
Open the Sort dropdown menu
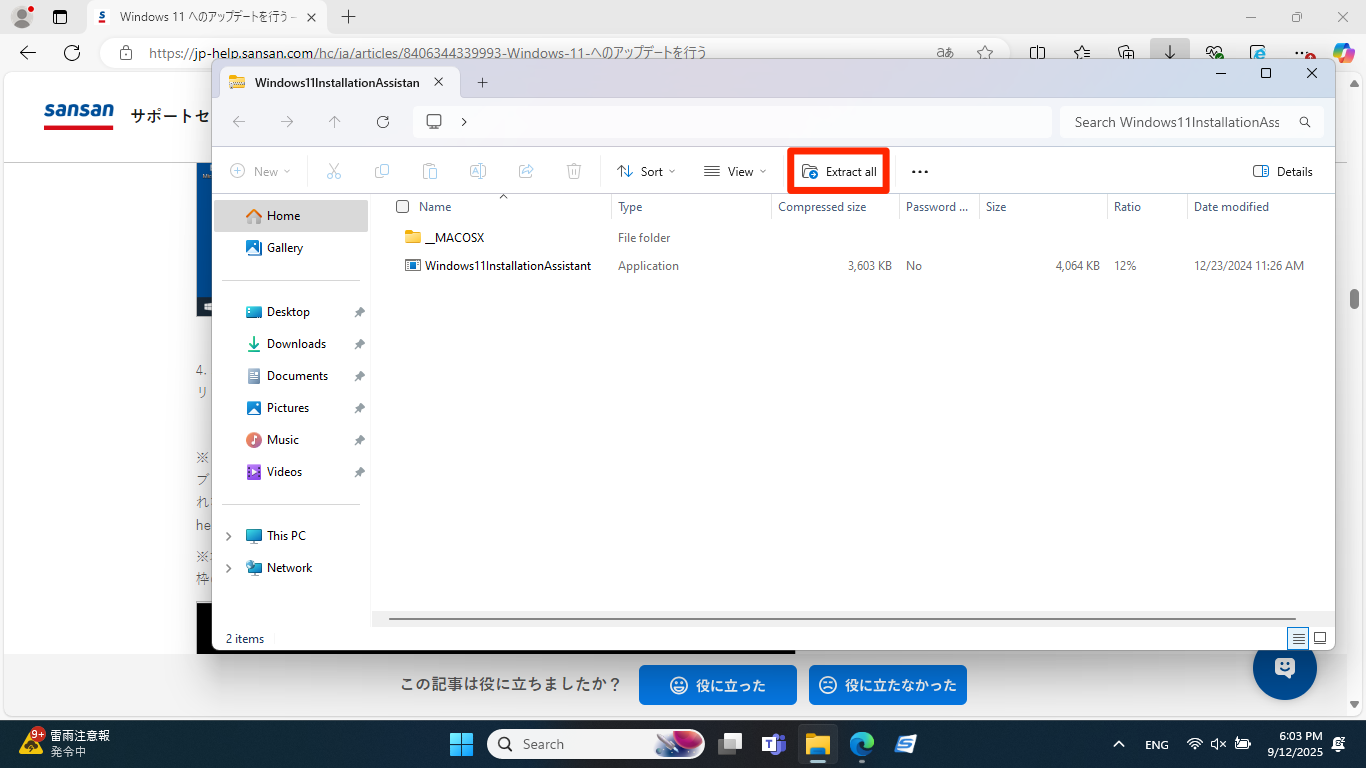coord(646,172)
